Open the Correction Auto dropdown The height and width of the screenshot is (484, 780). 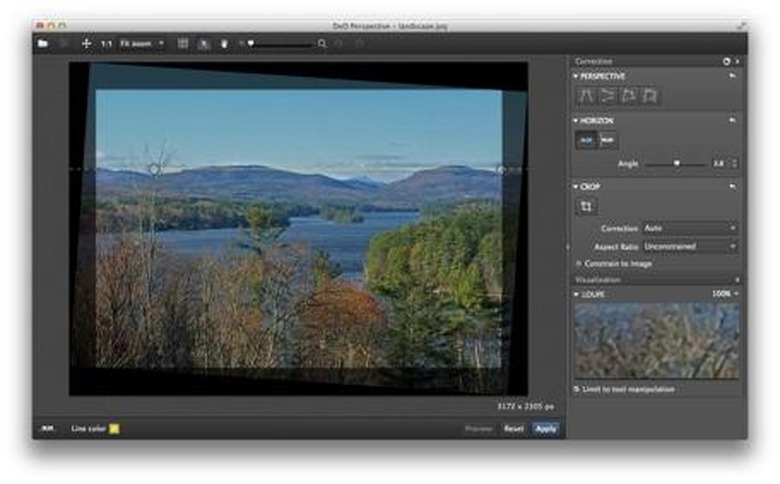point(690,229)
